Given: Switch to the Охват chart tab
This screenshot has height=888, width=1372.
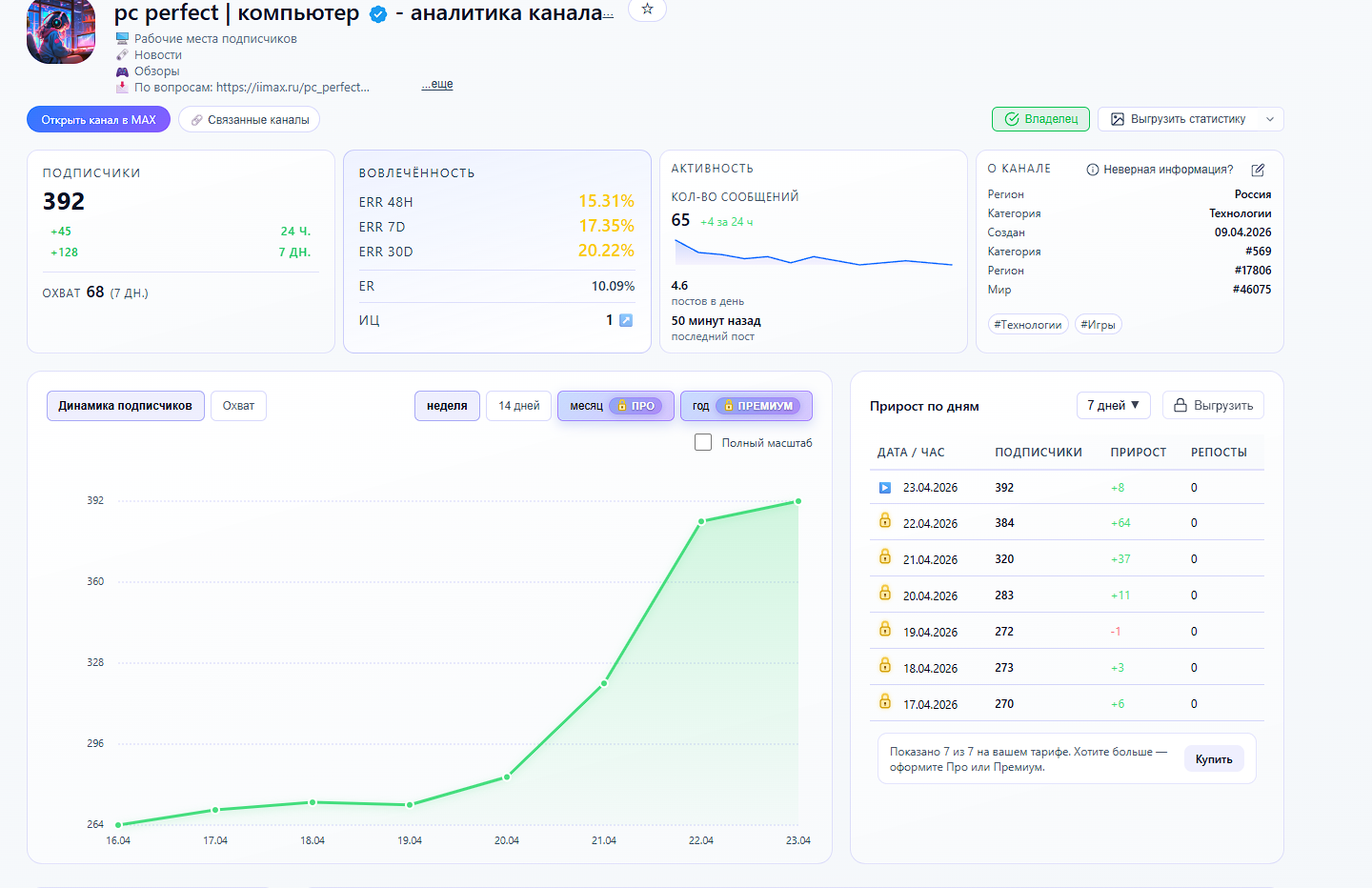Looking at the screenshot, I should coord(238,406).
